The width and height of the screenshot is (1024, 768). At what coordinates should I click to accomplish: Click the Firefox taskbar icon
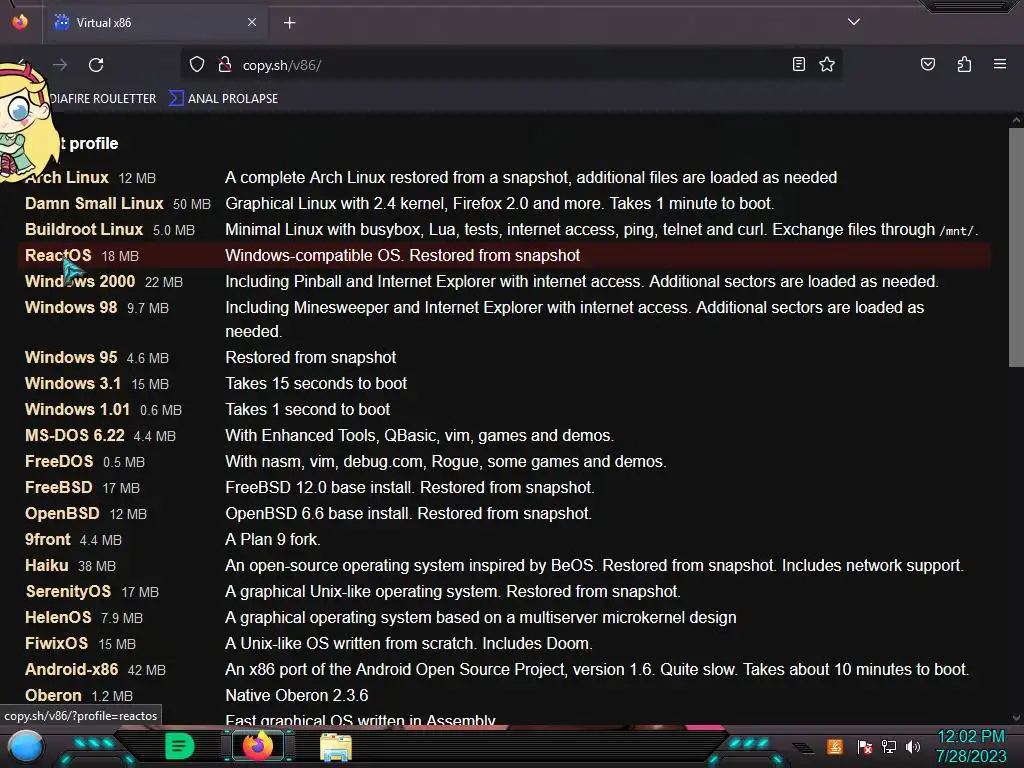(x=258, y=746)
